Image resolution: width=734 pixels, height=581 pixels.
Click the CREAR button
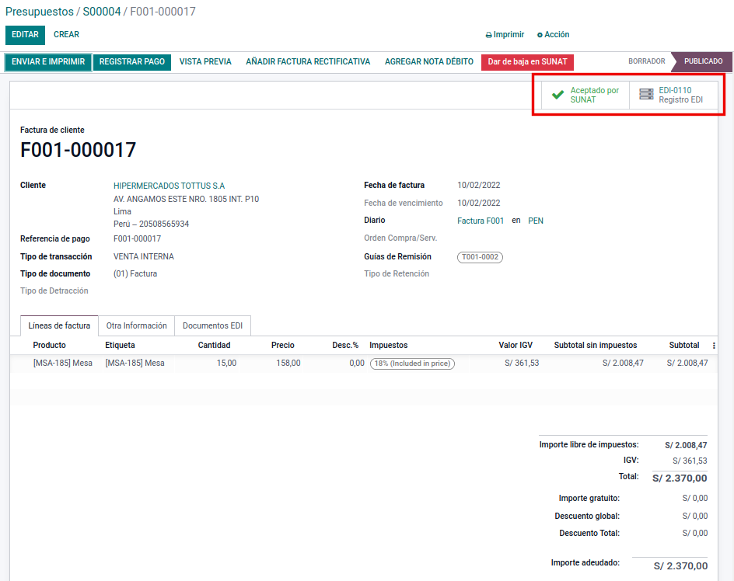click(x=66, y=34)
